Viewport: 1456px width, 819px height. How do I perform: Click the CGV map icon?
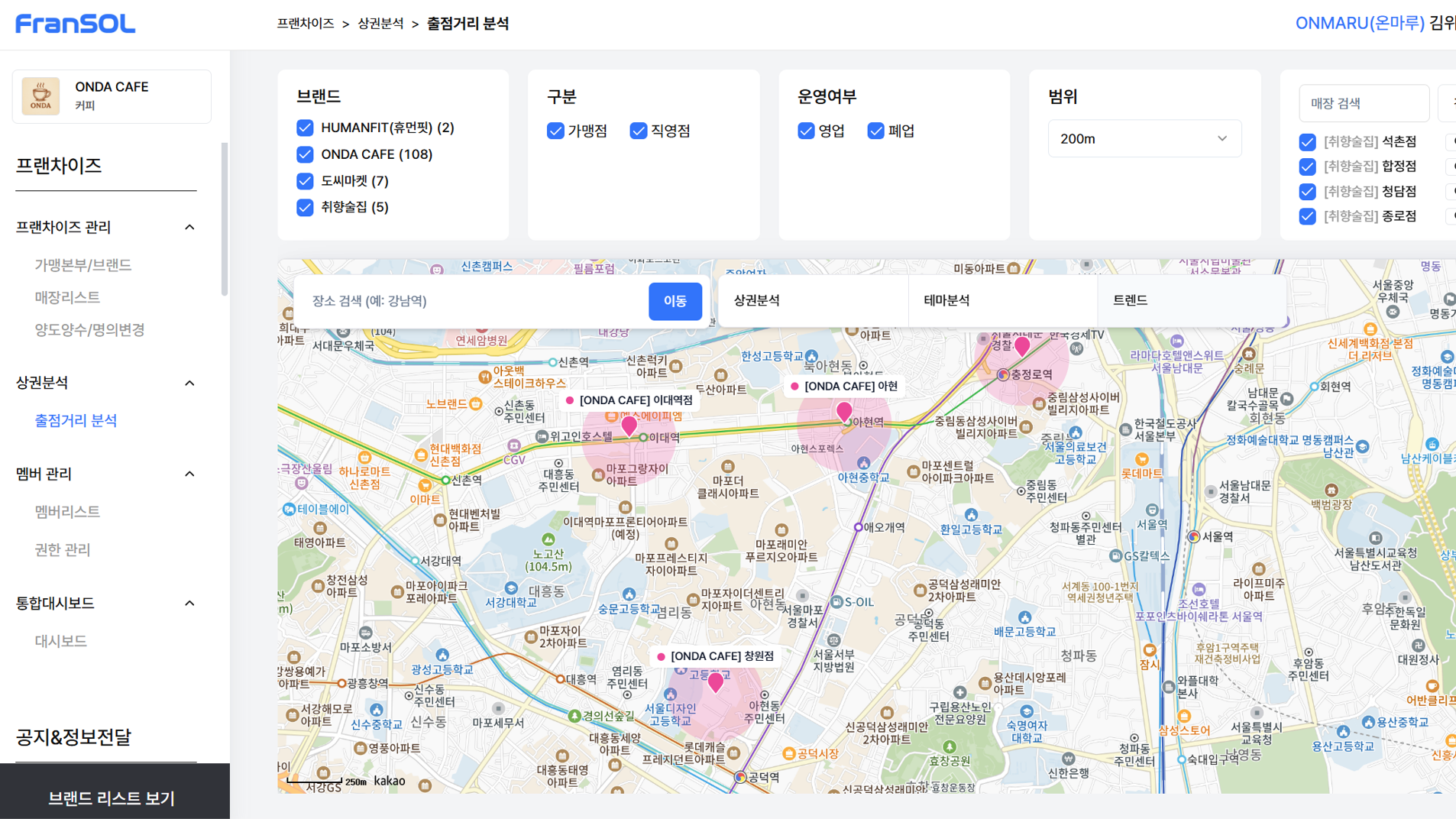(x=514, y=445)
